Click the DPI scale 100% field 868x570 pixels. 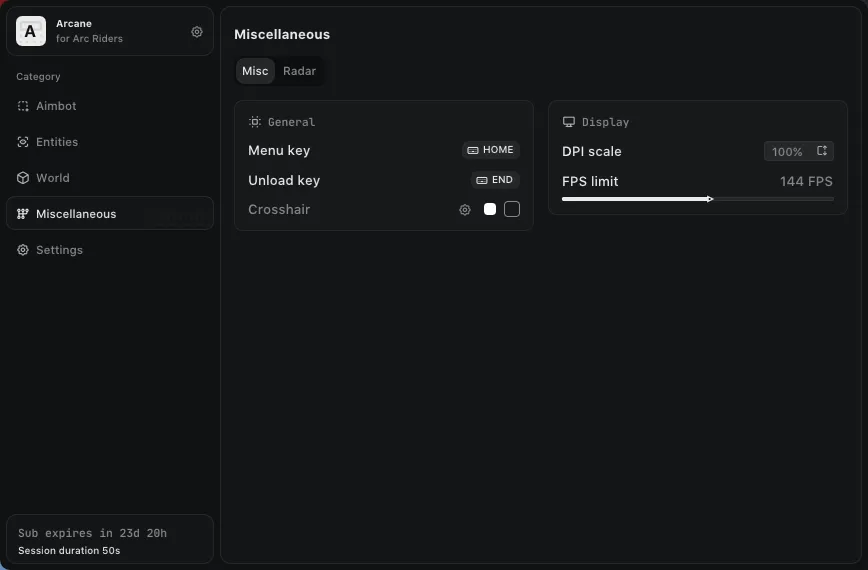click(787, 152)
